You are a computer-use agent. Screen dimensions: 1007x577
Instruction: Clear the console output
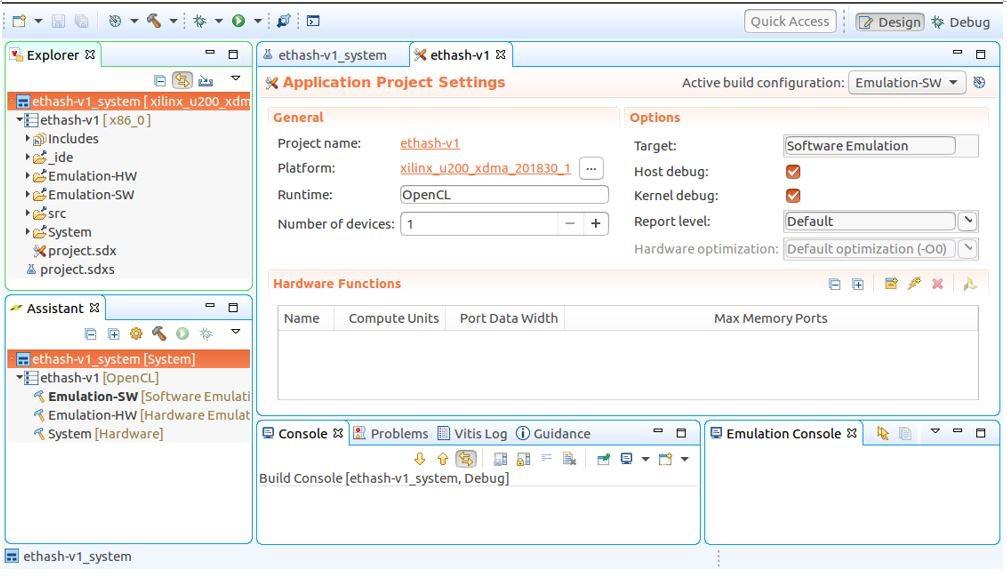[569, 459]
